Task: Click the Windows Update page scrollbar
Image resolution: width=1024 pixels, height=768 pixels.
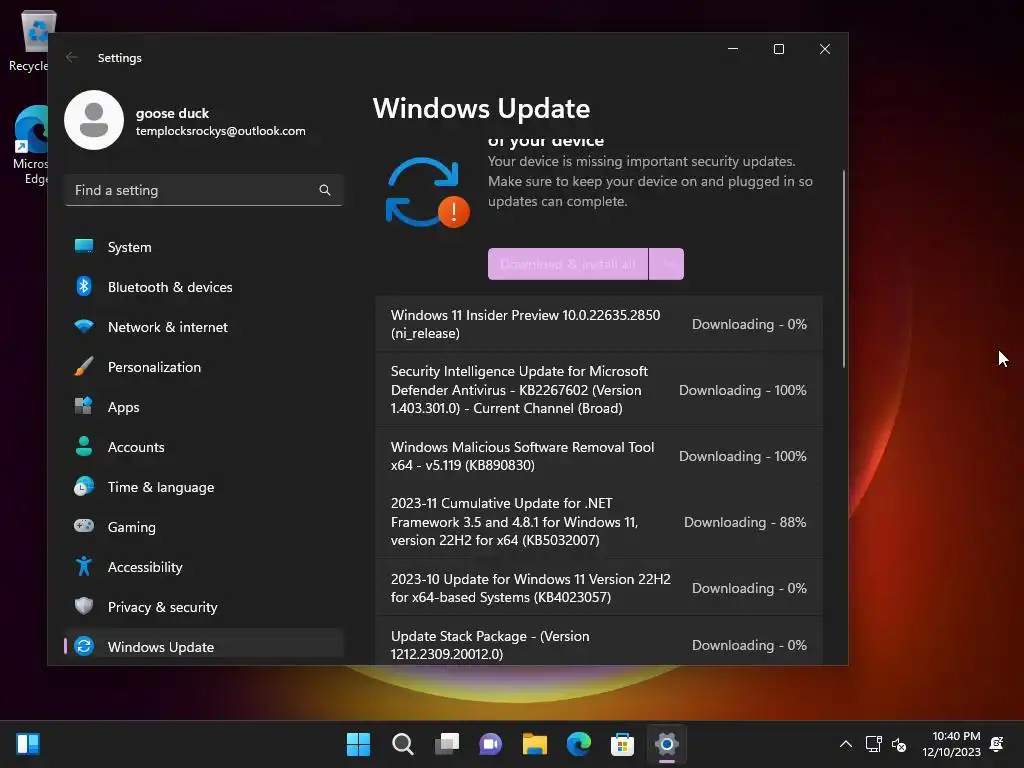Action: 844,268
